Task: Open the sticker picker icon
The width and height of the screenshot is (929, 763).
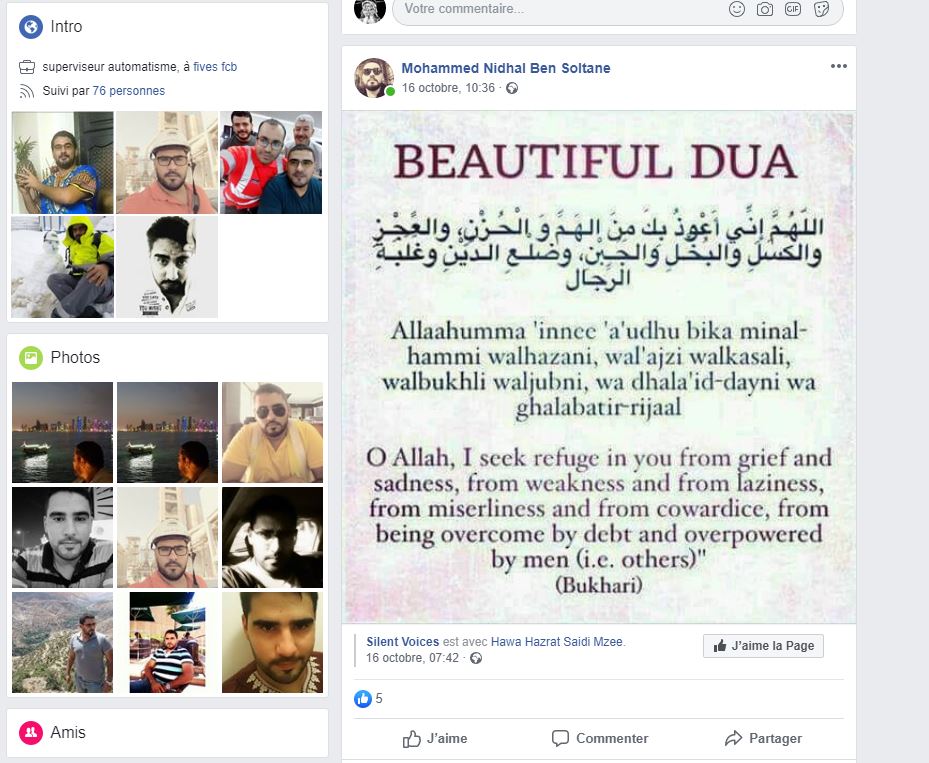Action: point(821,9)
